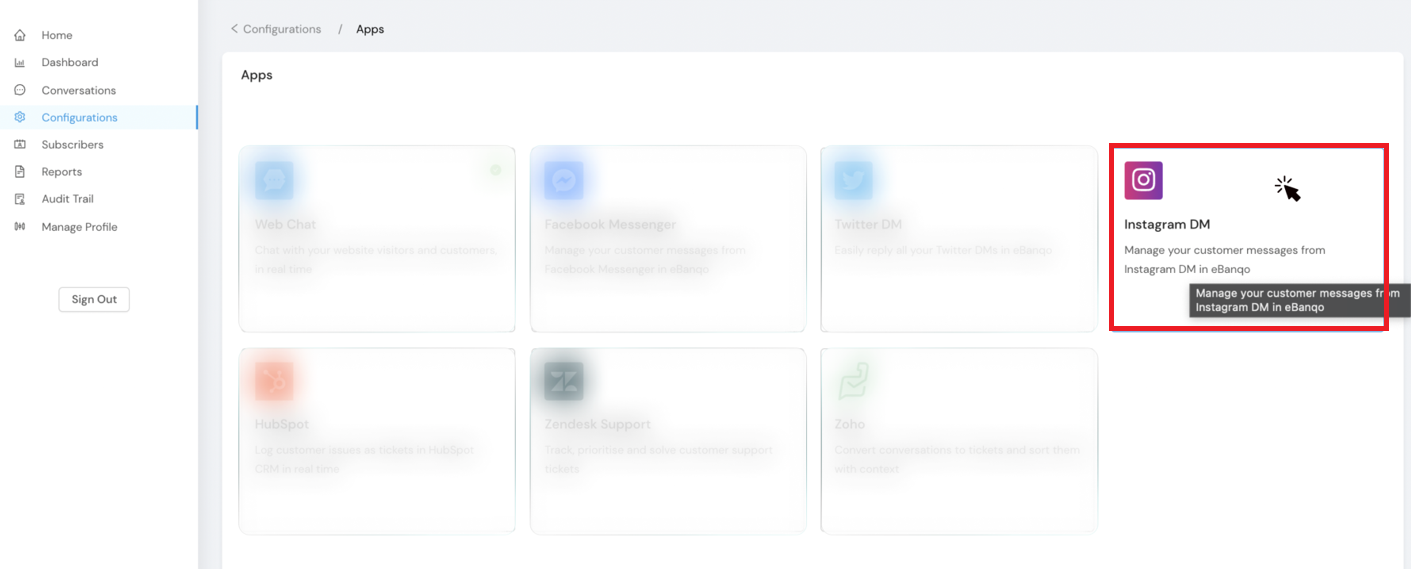Click the Zendesk Support icon
This screenshot has width=1411, height=569.
coord(564,381)
